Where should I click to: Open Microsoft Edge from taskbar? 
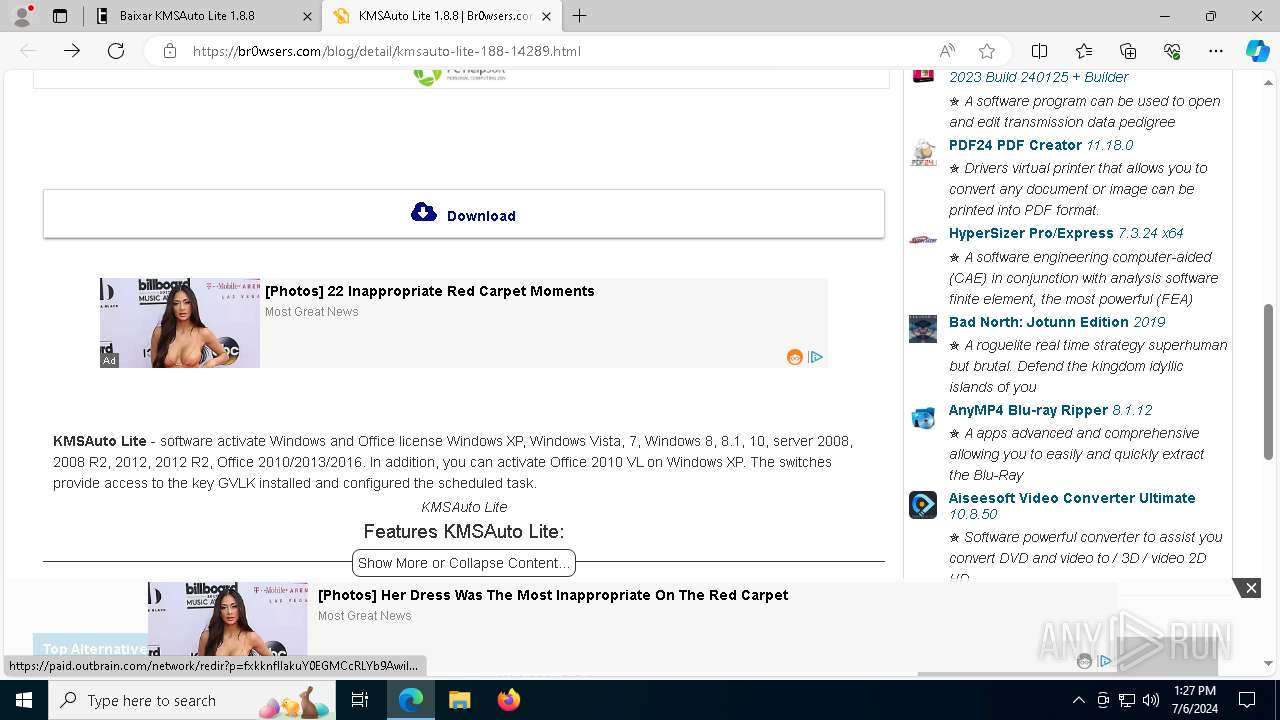pyautogui.click(x=411, y=700)
